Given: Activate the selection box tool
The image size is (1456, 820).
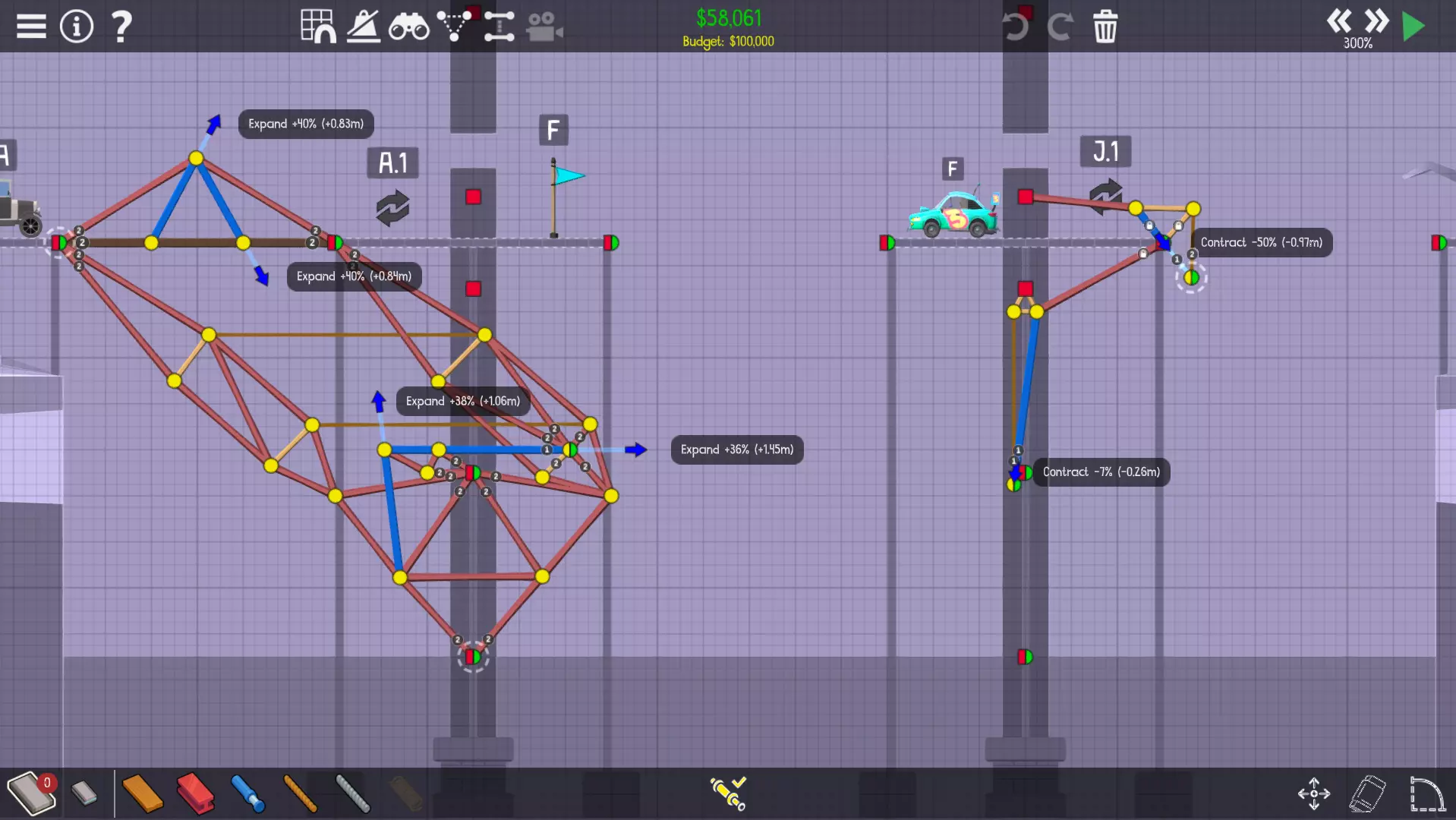Looking at the screenshot, I should 1426,793.
